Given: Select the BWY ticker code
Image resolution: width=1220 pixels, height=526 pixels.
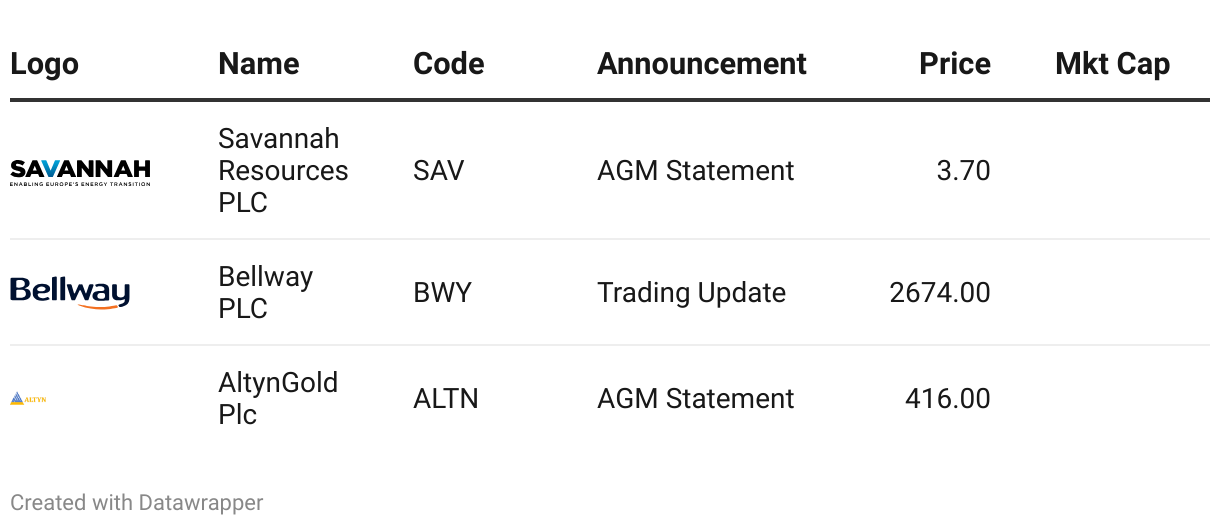Looking at the screenshot, I should pyautogui.click(x=442, y=293).
